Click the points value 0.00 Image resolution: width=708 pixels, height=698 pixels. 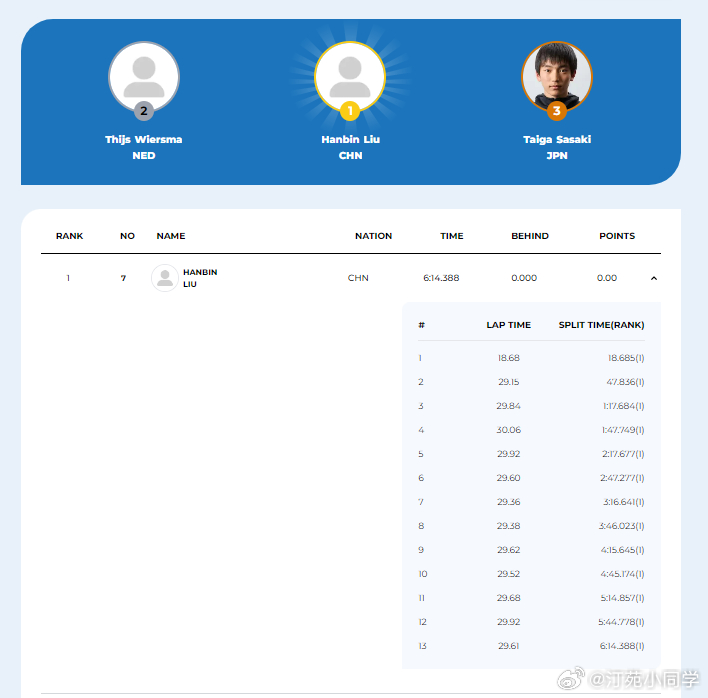(x=607, y=278)
